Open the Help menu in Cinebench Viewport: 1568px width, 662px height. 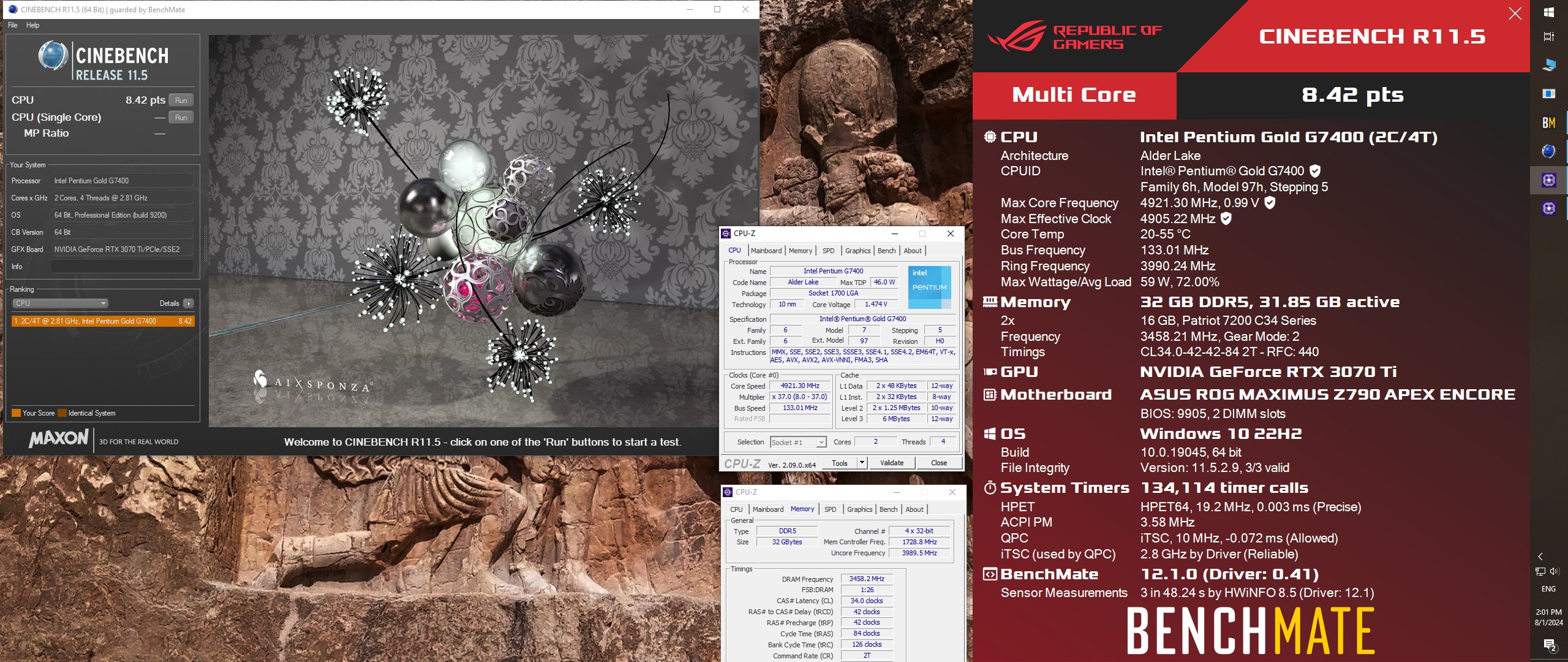(x=33, y=25)
